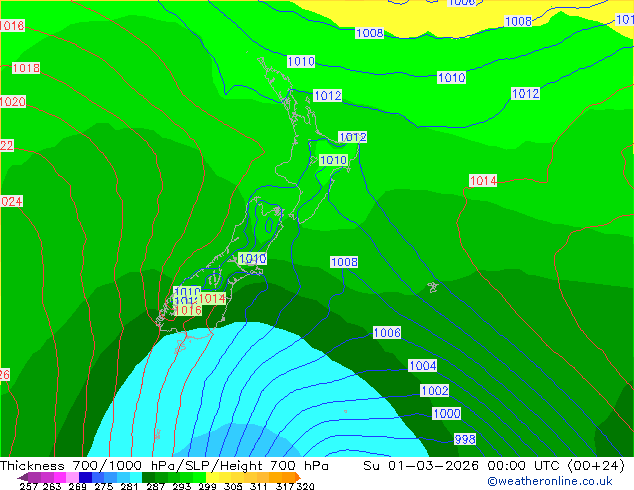This screenshot has height=490, width=634.
Task: Click the legend value 269
Action: tap(78, 486)
